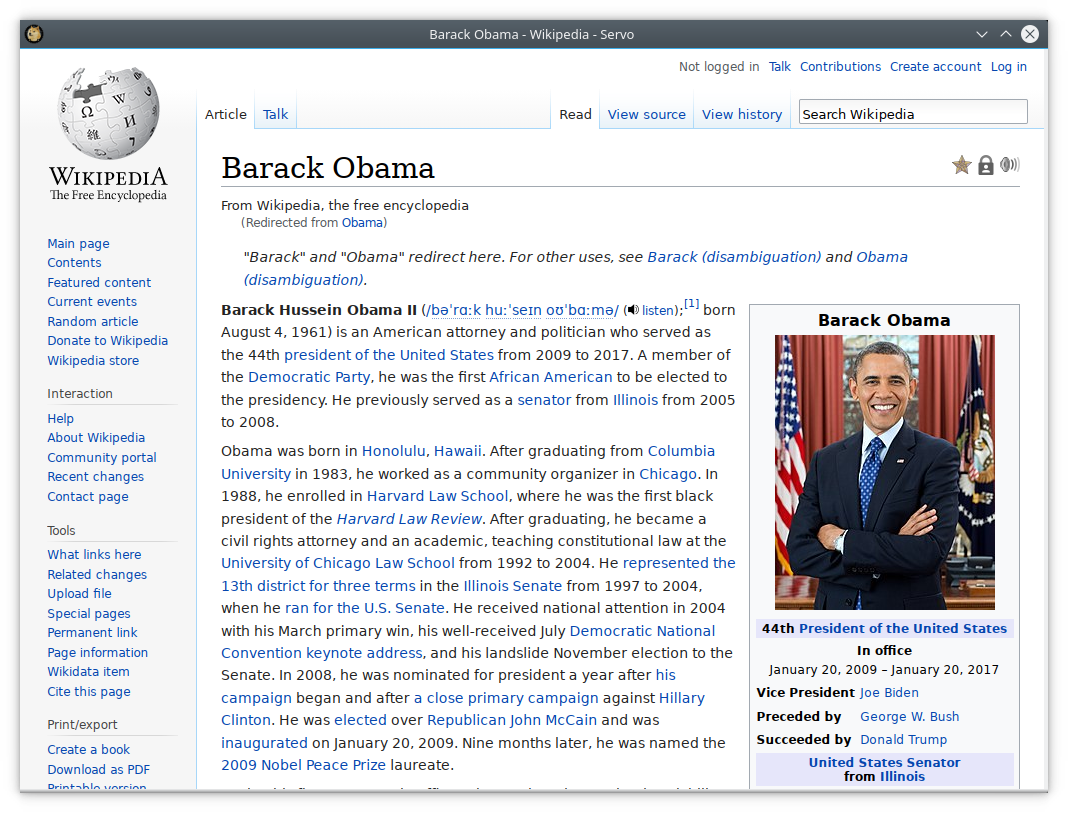
Task: Open Contents in sidebar
Action: coord(74,263)
